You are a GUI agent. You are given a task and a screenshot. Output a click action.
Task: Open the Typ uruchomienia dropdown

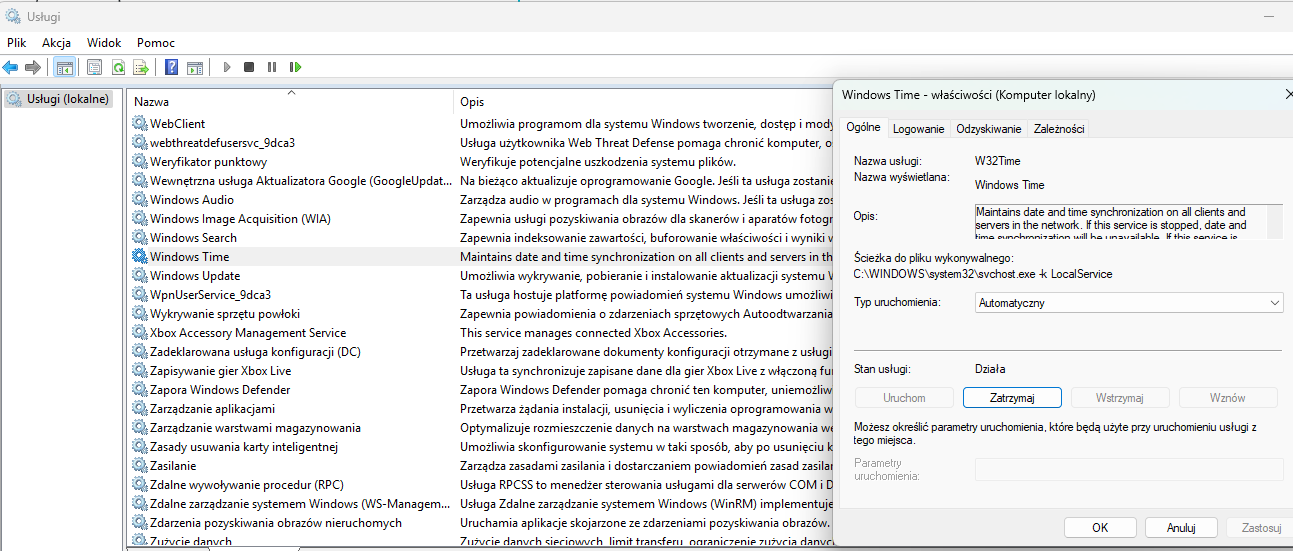tap(1129, 302)
